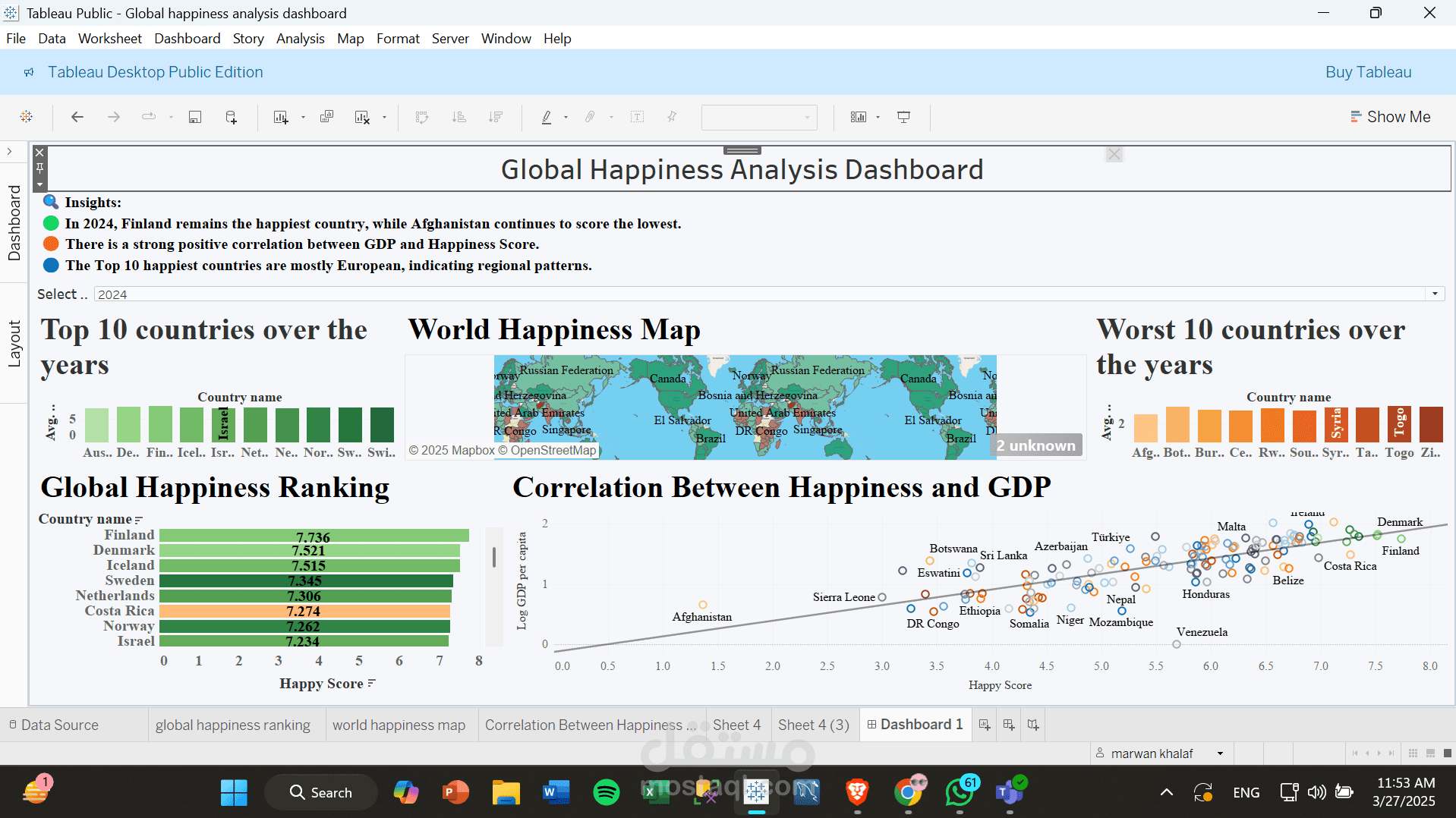Toggle Presentation Mode icon
1456x818 pixels.
[903, 117]
